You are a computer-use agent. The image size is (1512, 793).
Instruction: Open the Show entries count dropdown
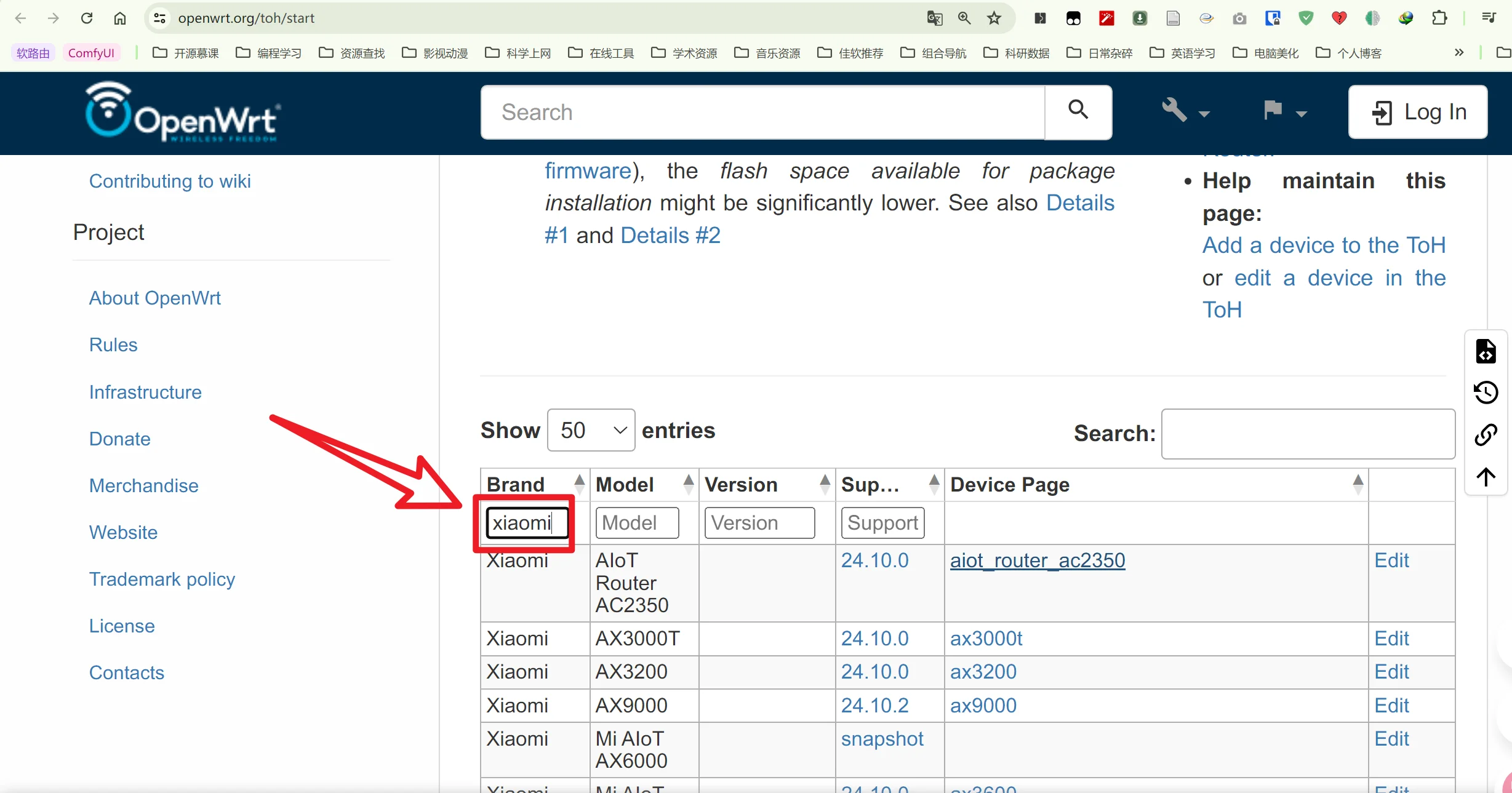point(591,430)
